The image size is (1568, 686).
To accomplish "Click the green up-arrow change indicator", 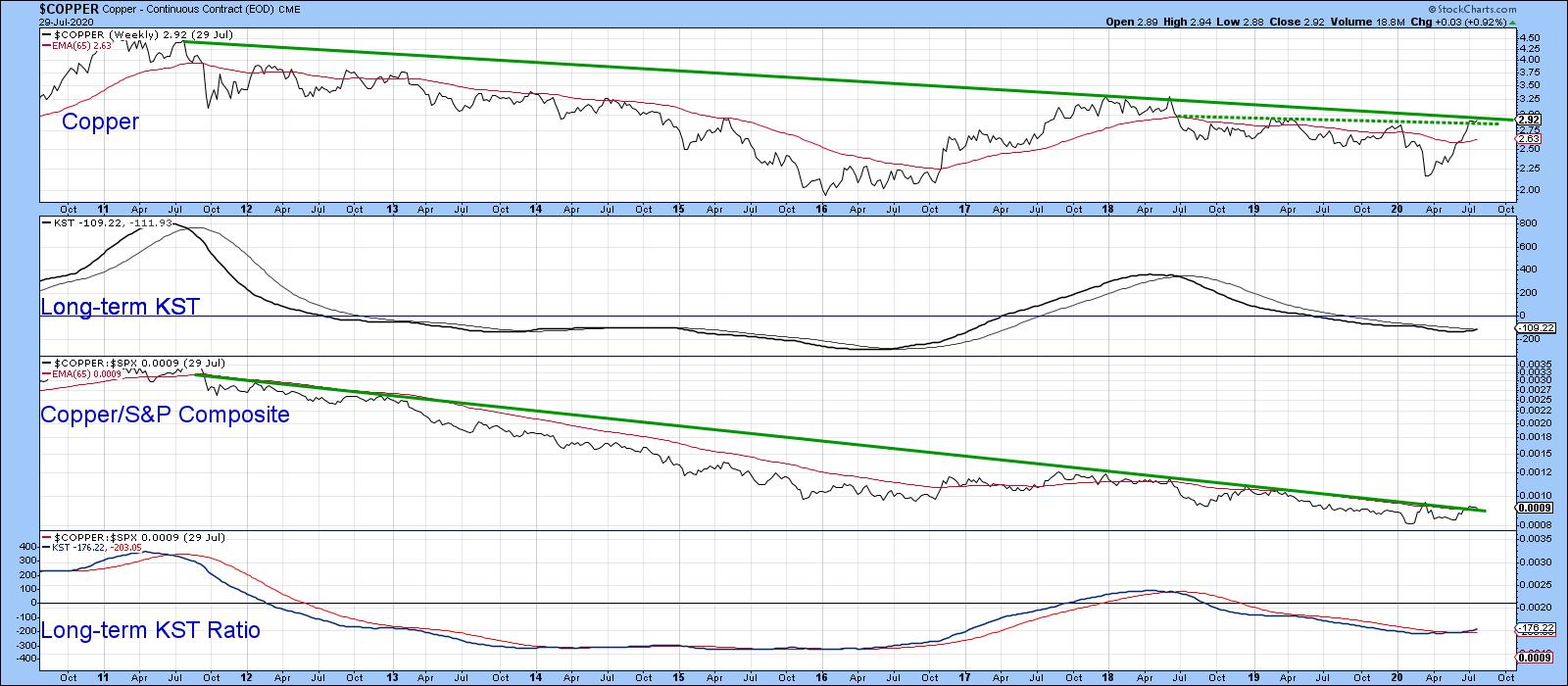I will pyautogui.click(x=1513, y=21).
